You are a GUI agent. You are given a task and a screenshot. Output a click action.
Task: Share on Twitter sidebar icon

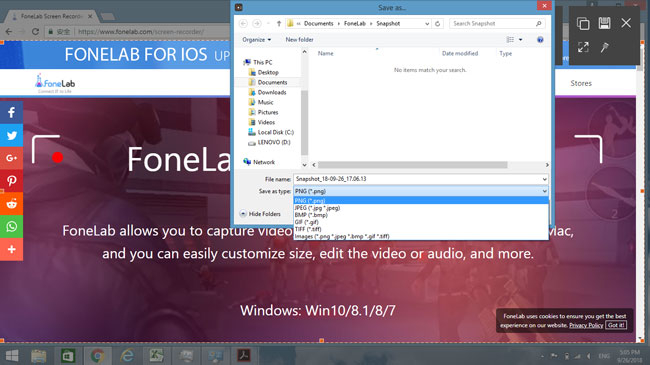pyautogui.click(x=12, y=135)
